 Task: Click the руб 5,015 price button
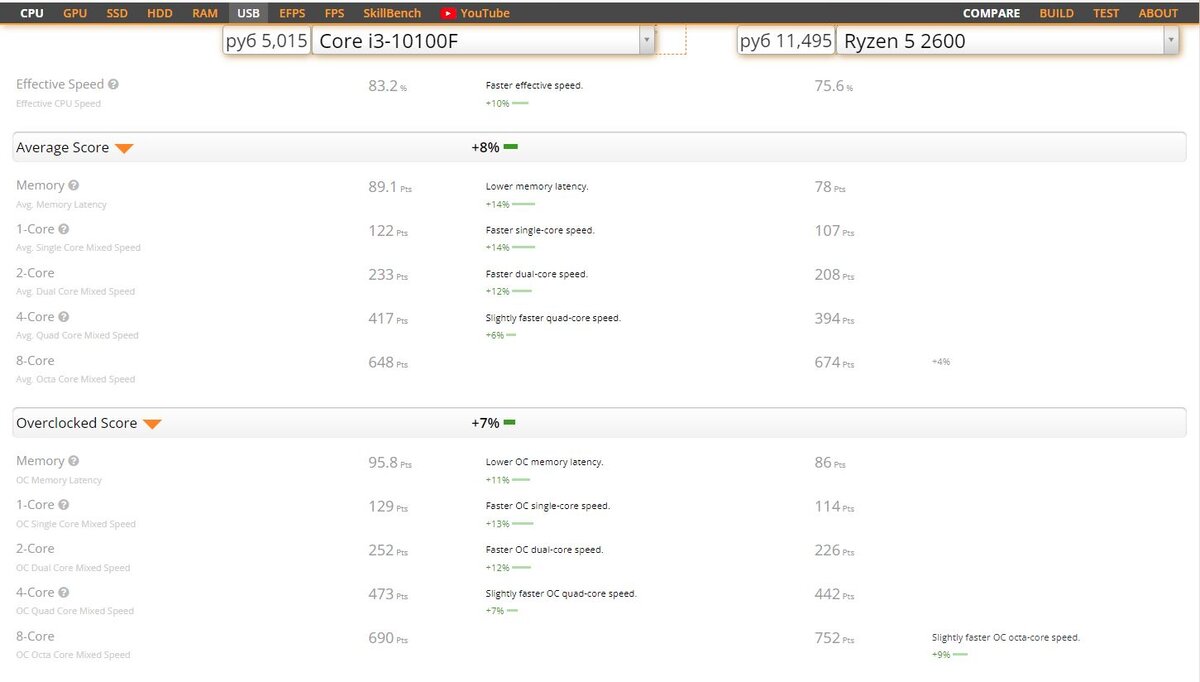point(266,41)
